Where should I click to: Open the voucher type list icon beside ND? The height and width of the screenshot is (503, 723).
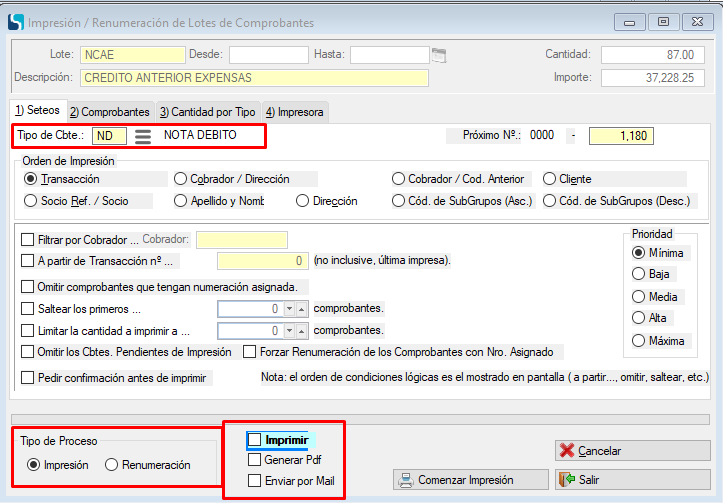pyautogui.click(x=143, y=136)
